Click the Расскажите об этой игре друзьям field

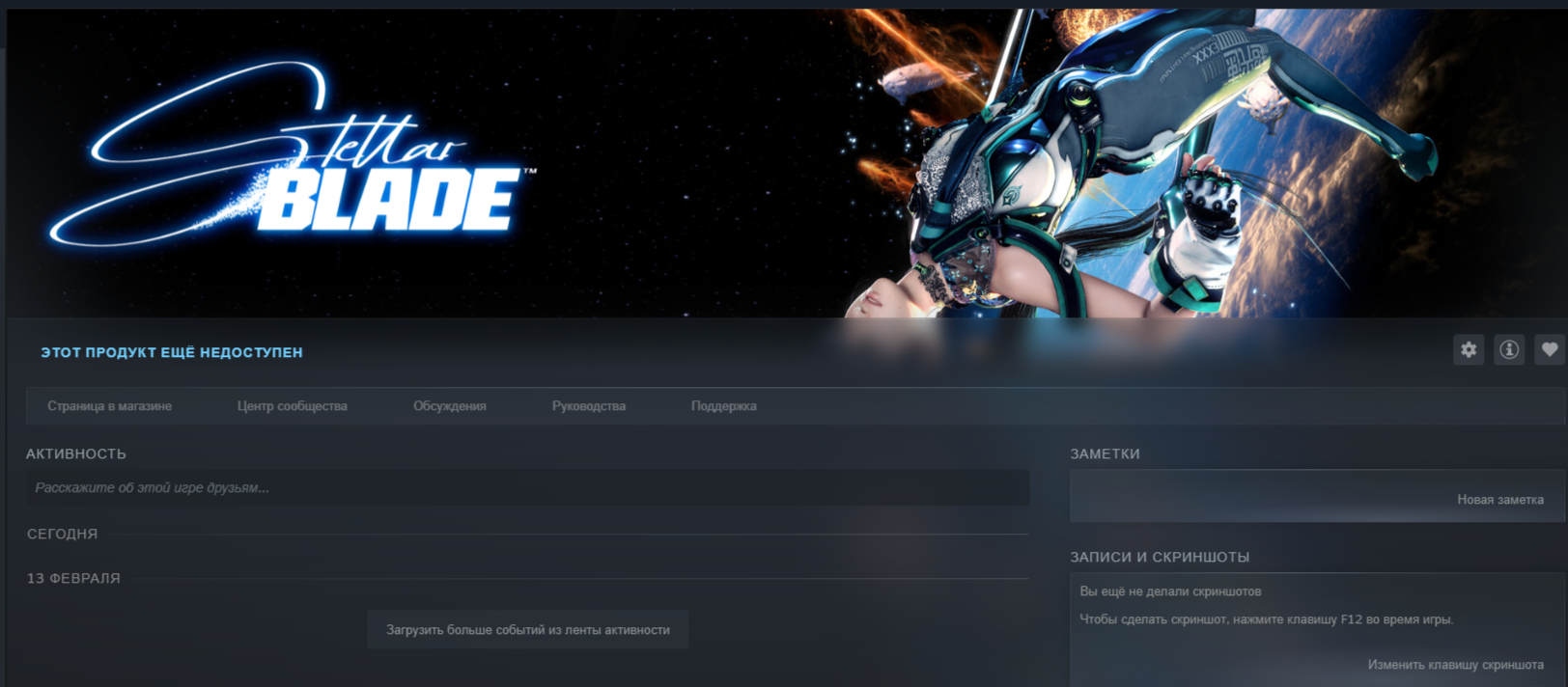click(527, 487)
